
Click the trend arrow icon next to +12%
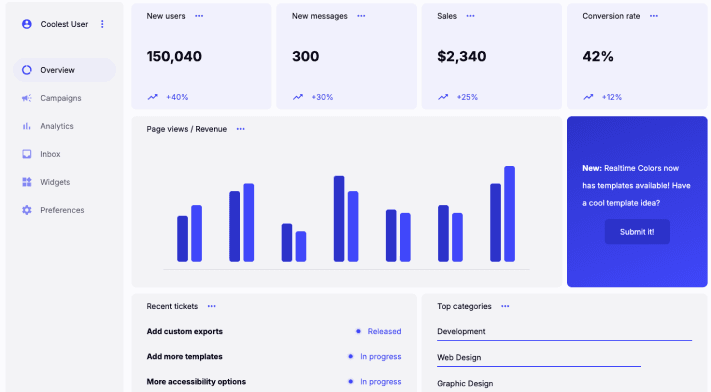(588, 97)
